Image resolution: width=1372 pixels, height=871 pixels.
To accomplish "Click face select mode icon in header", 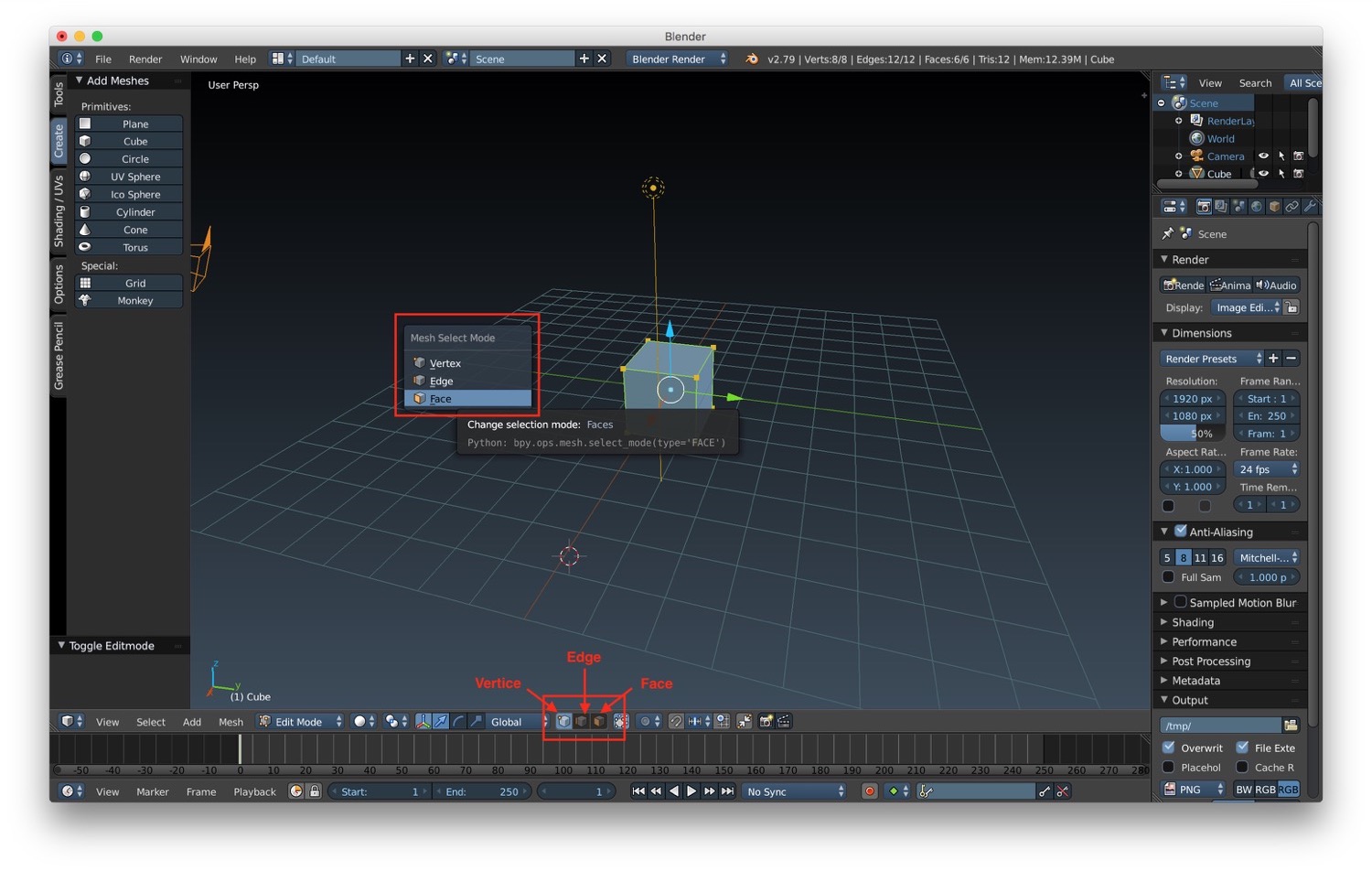I will coord(598,721).
